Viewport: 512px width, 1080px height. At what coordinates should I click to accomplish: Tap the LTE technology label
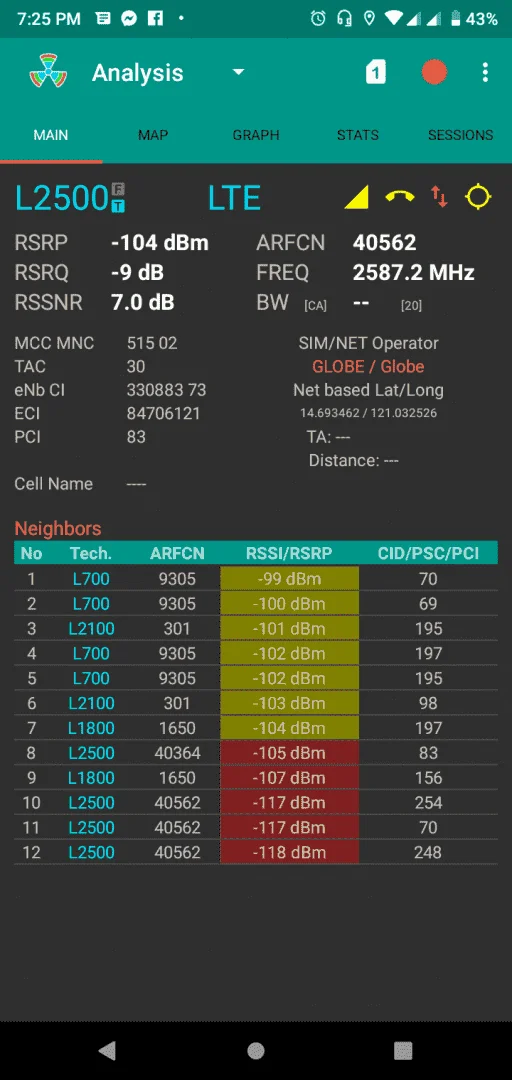(234, 198)
